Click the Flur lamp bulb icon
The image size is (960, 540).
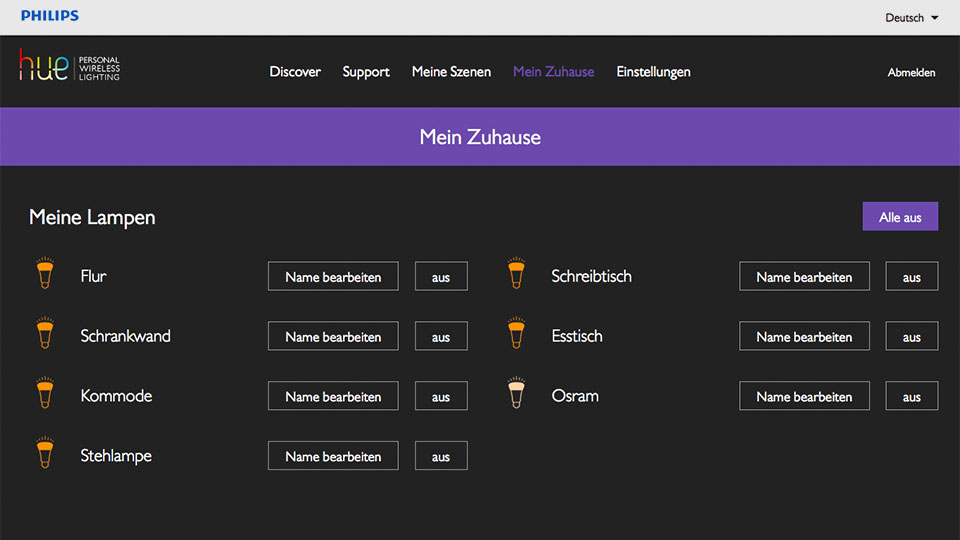point(44,275)
